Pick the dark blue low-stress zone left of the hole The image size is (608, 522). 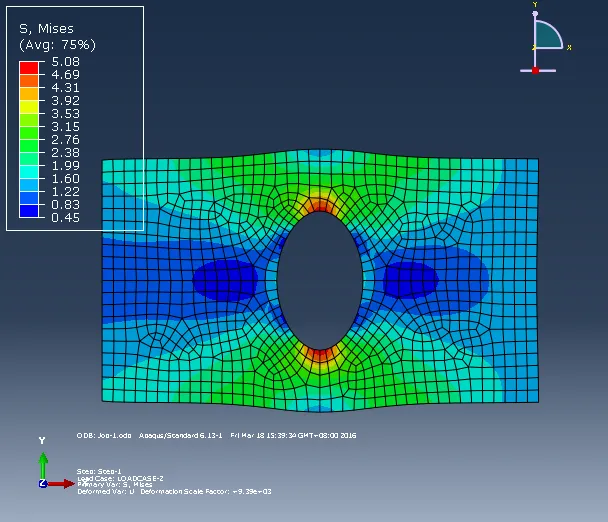[x=225, y=280]
